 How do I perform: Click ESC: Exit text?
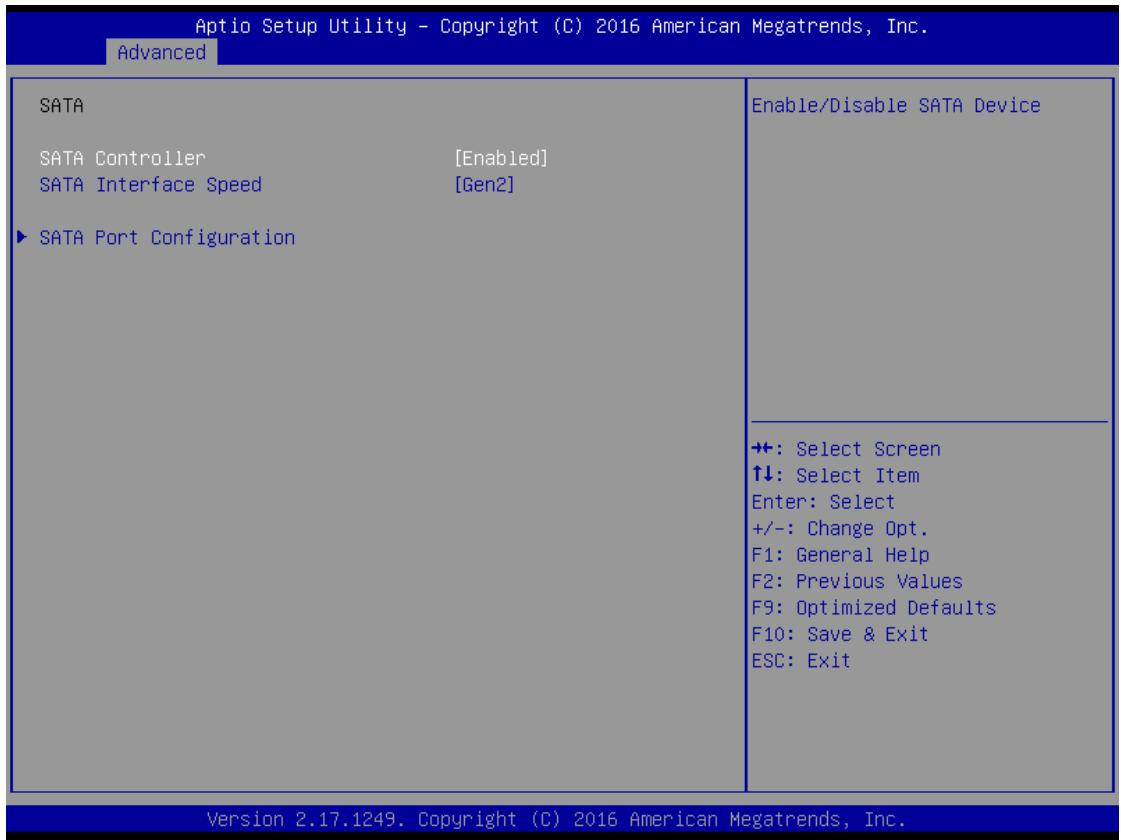pos(801,661)
